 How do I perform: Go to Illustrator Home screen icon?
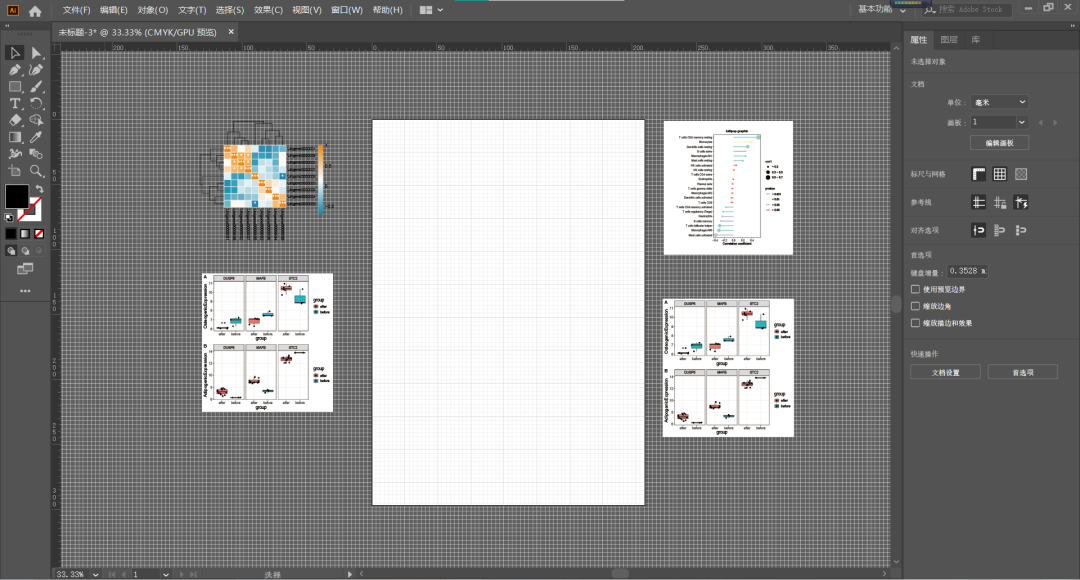(35, 10)
